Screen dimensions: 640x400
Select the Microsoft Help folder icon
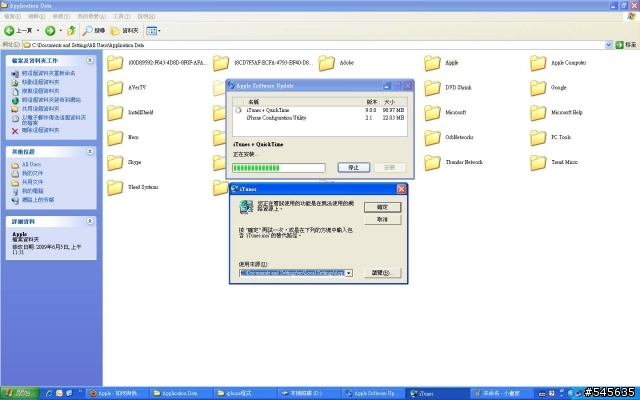538,113
